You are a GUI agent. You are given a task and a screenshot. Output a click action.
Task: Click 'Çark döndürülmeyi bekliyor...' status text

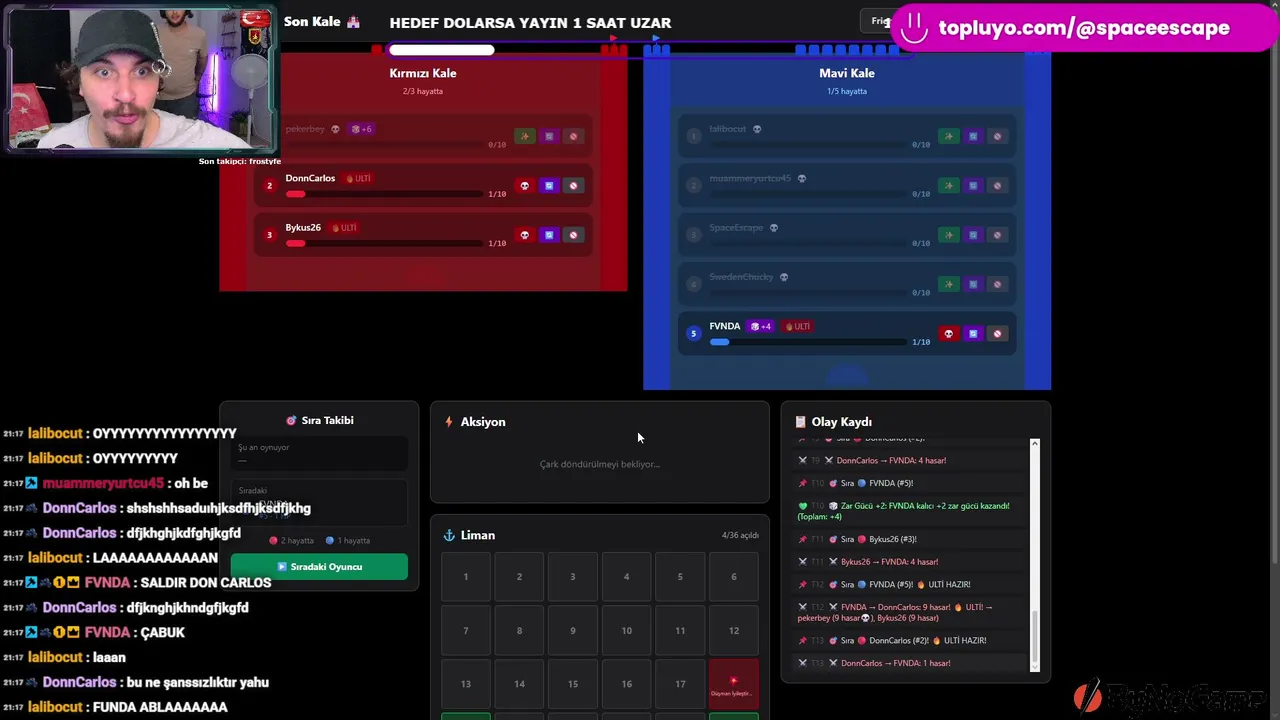600,464
